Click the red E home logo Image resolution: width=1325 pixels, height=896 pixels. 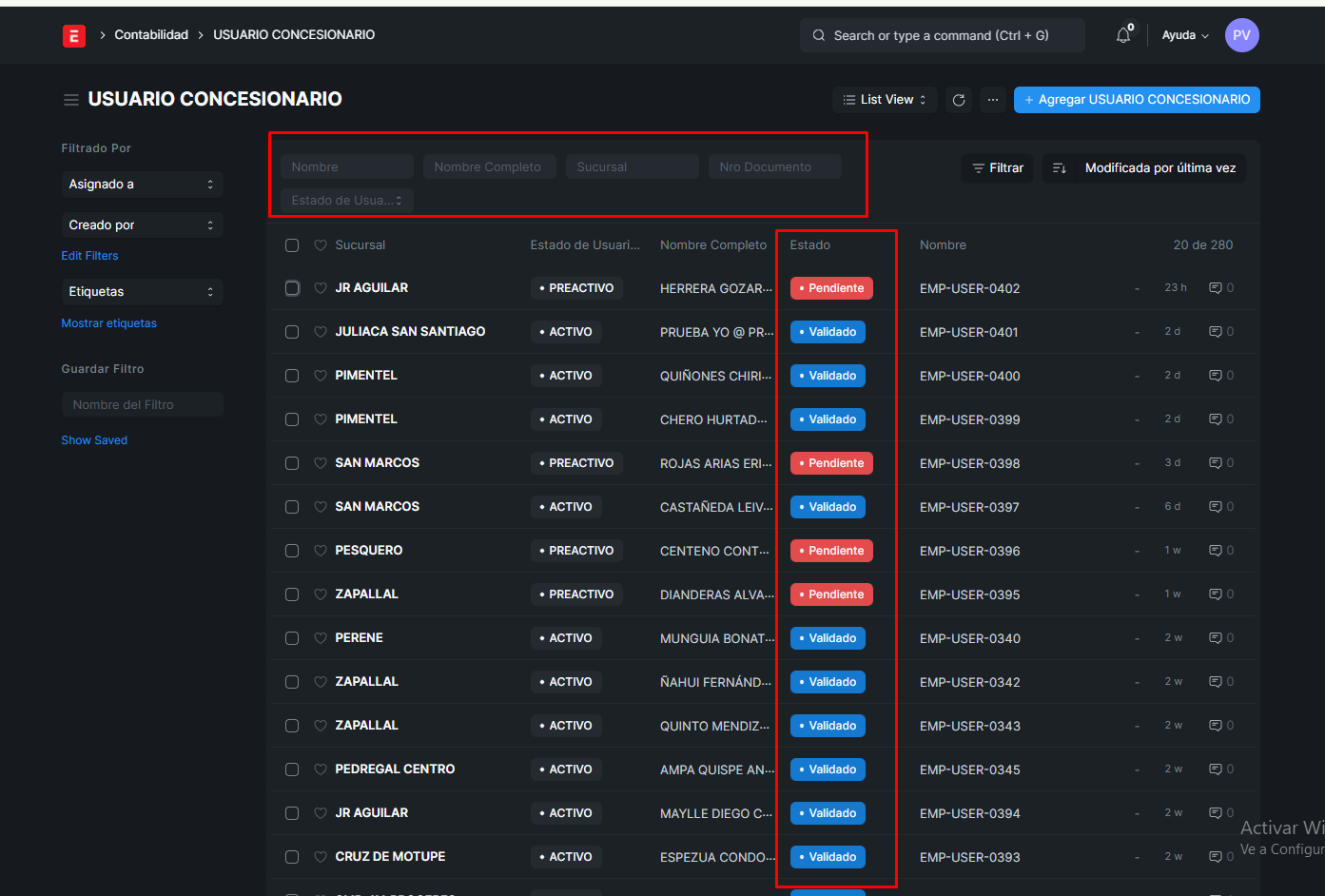(73, 35)
